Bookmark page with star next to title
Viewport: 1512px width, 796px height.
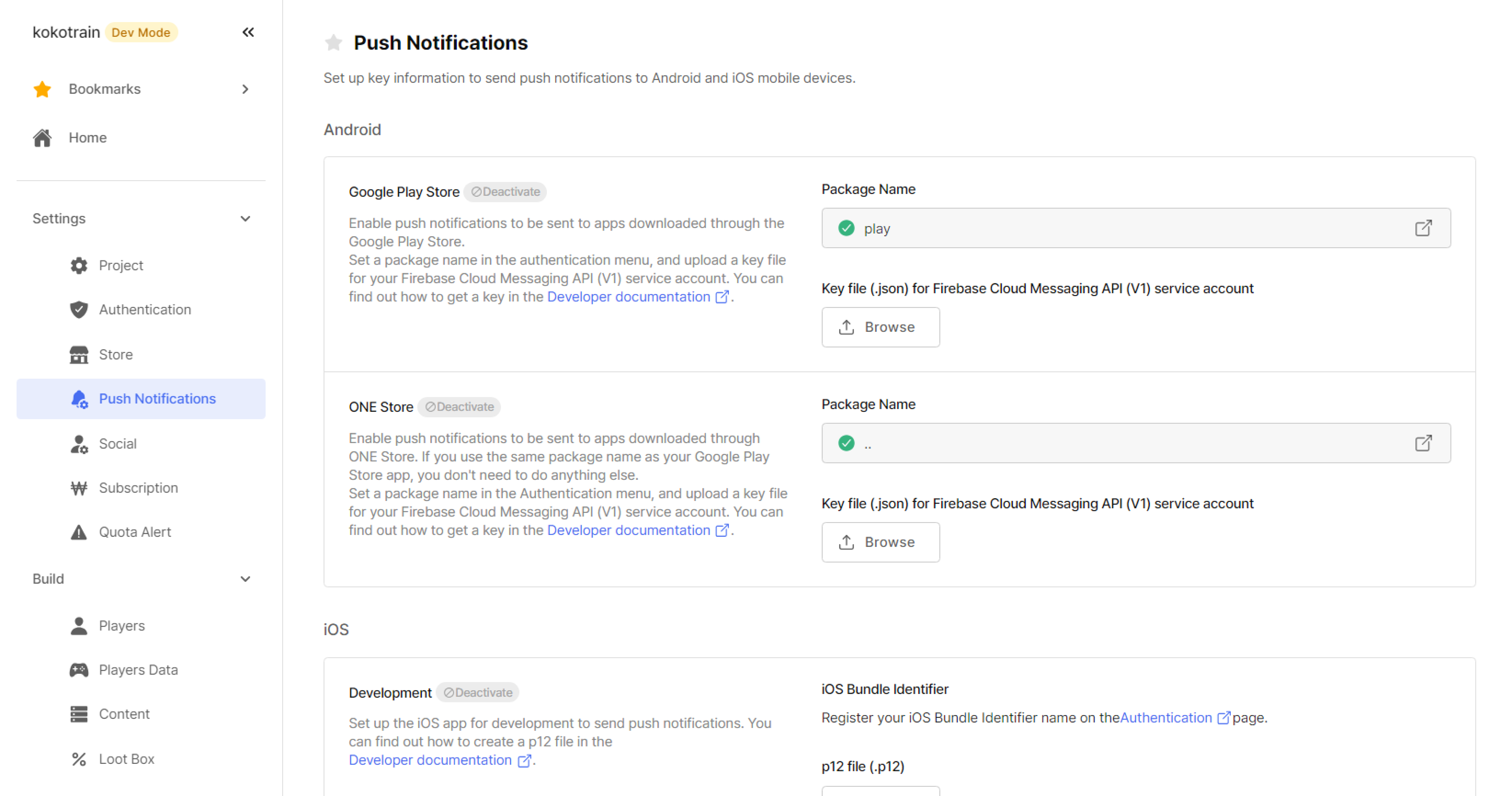coord(333,42)
